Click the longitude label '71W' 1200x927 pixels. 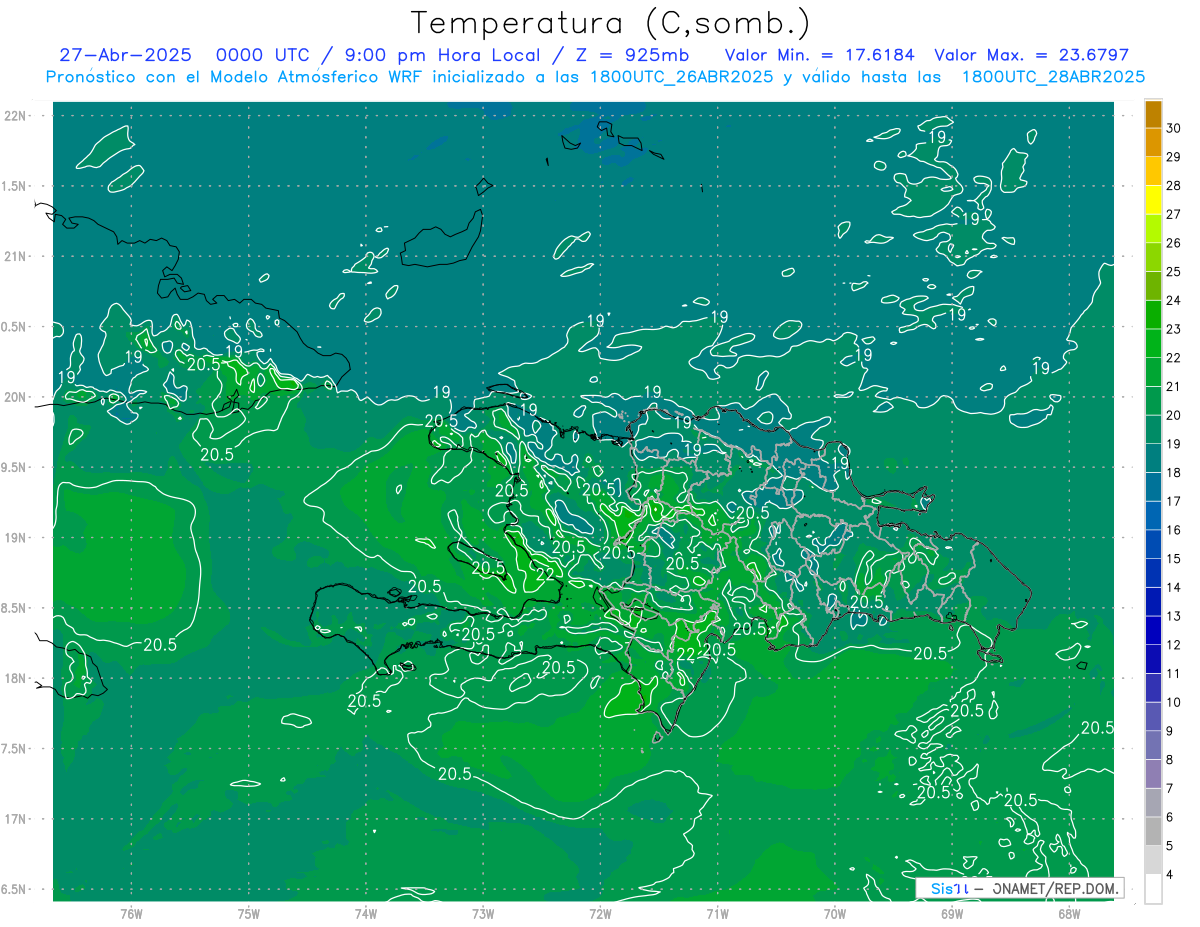717,913
